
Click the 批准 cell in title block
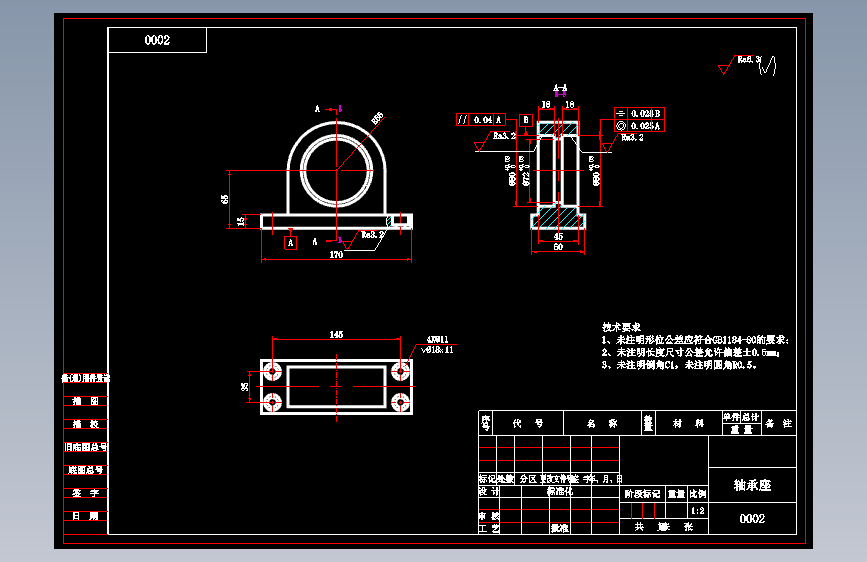click(560, 528)
